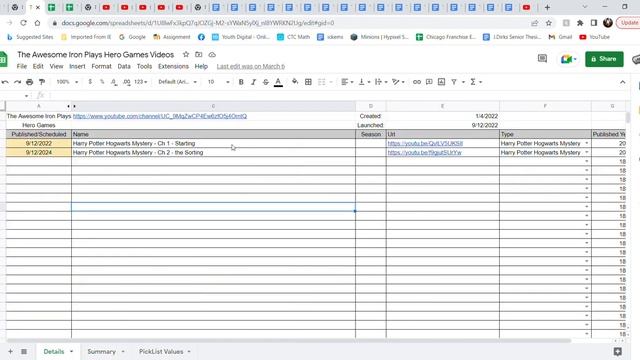Open the Help menu
Viewport: 640px width, 360px height.
pos(201,66)
